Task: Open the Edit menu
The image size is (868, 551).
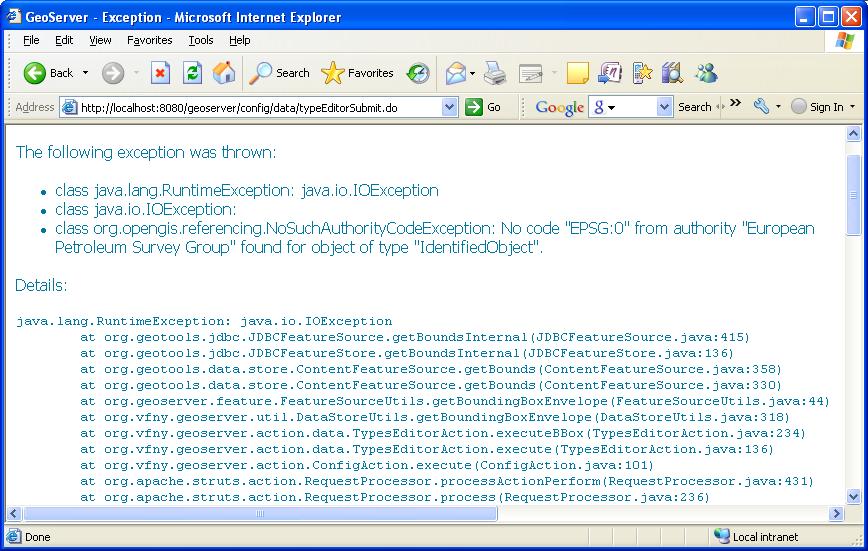Action: tap(64, 40)
